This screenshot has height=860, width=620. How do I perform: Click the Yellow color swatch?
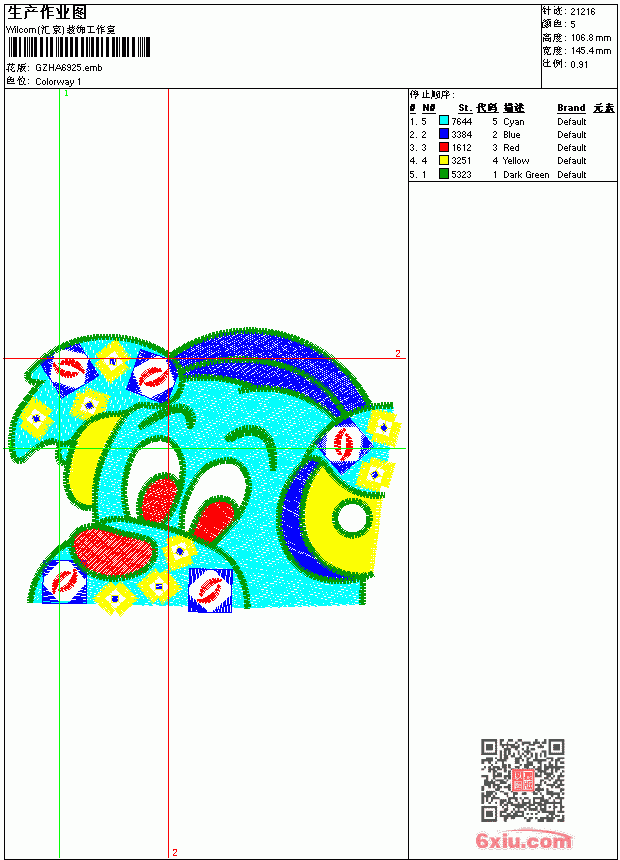[x=444, y=160]
